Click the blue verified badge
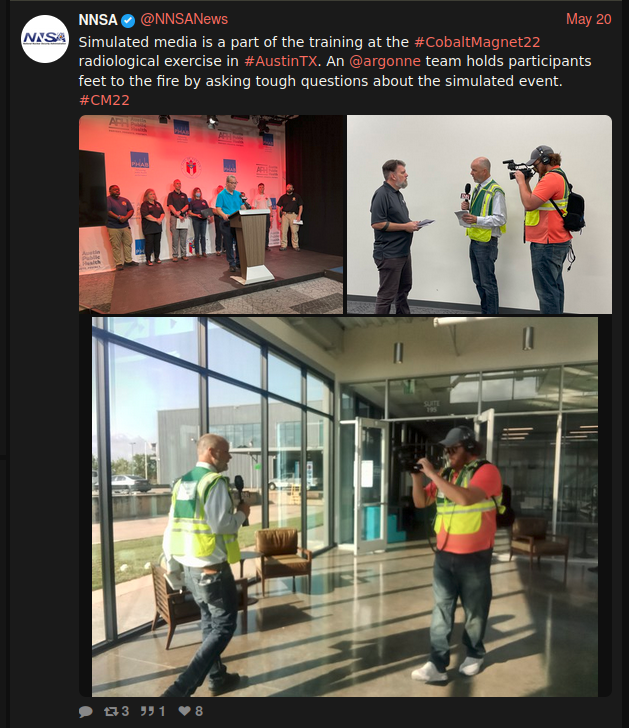Image resolution: width=629 pixels, height=728 pixels. (x=128, y=20)
